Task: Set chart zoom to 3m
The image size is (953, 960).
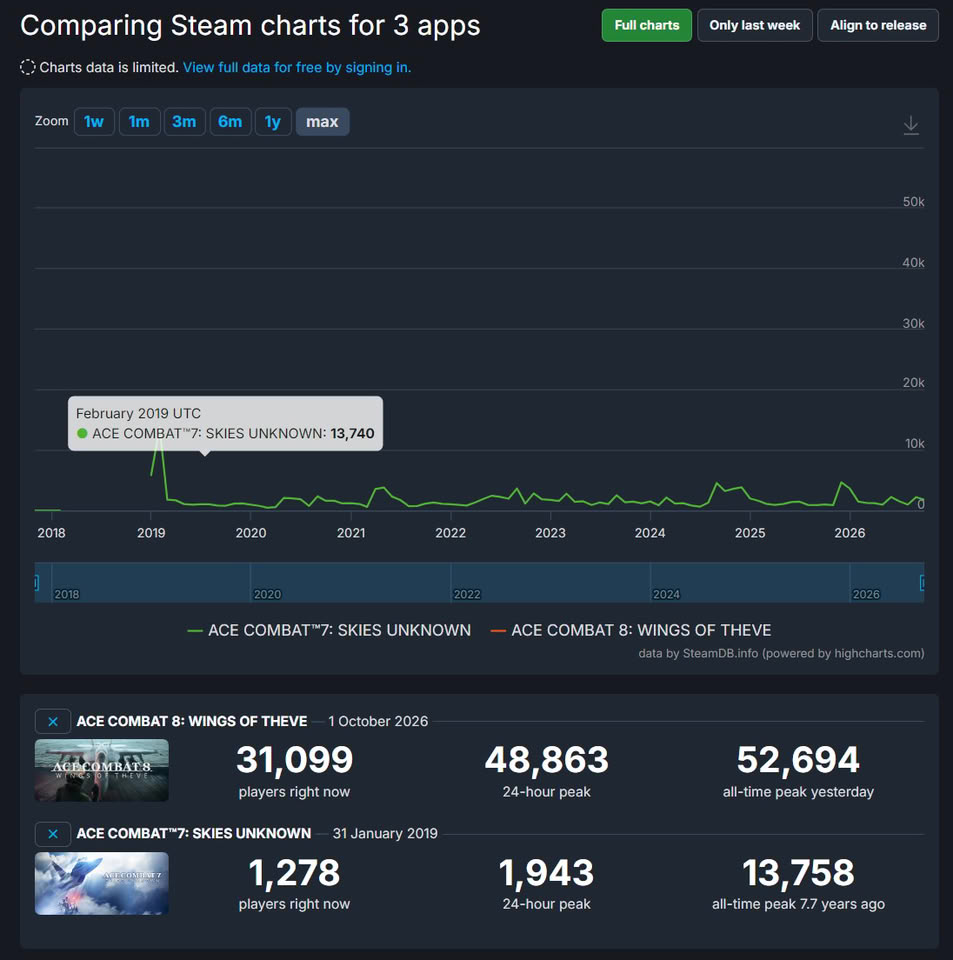Action: pyautogui.click(x=184, y=122)
